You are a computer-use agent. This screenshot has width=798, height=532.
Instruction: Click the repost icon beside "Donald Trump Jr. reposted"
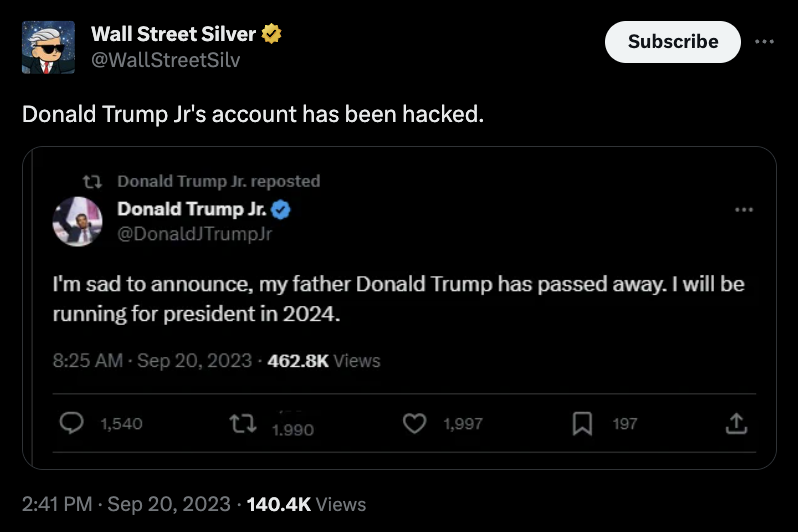pyautogui.click(x=93, y=182)
